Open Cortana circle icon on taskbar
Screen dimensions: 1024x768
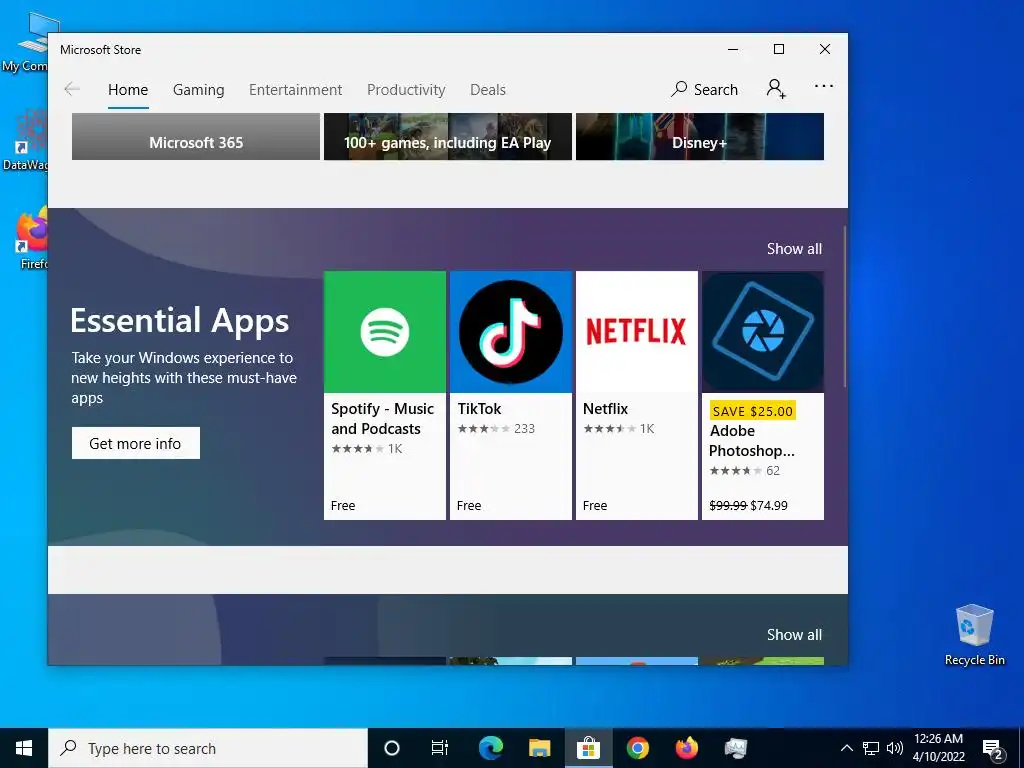pyautogui.click(x=392, y=748)
